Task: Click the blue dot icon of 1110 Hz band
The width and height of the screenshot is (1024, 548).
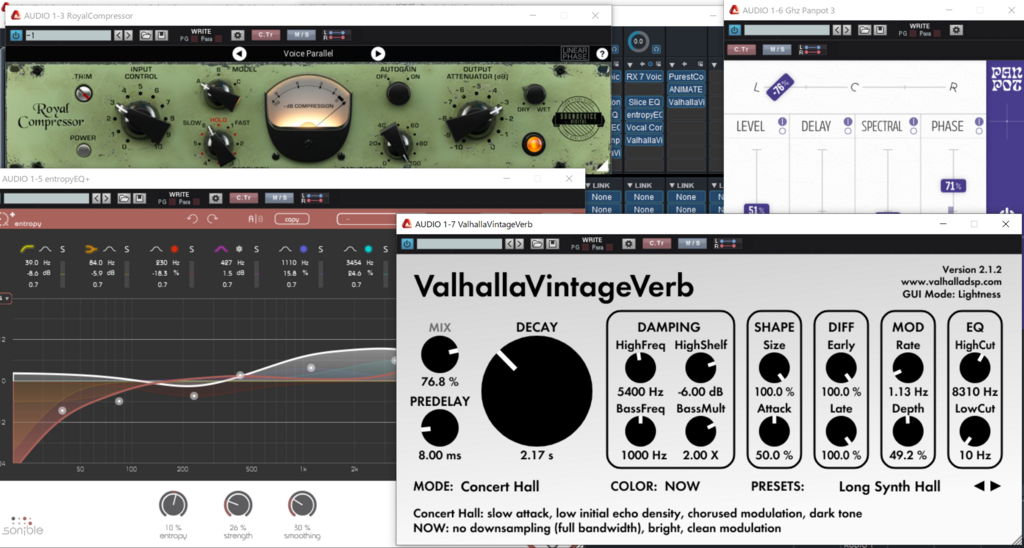Action: coord(303,249)
